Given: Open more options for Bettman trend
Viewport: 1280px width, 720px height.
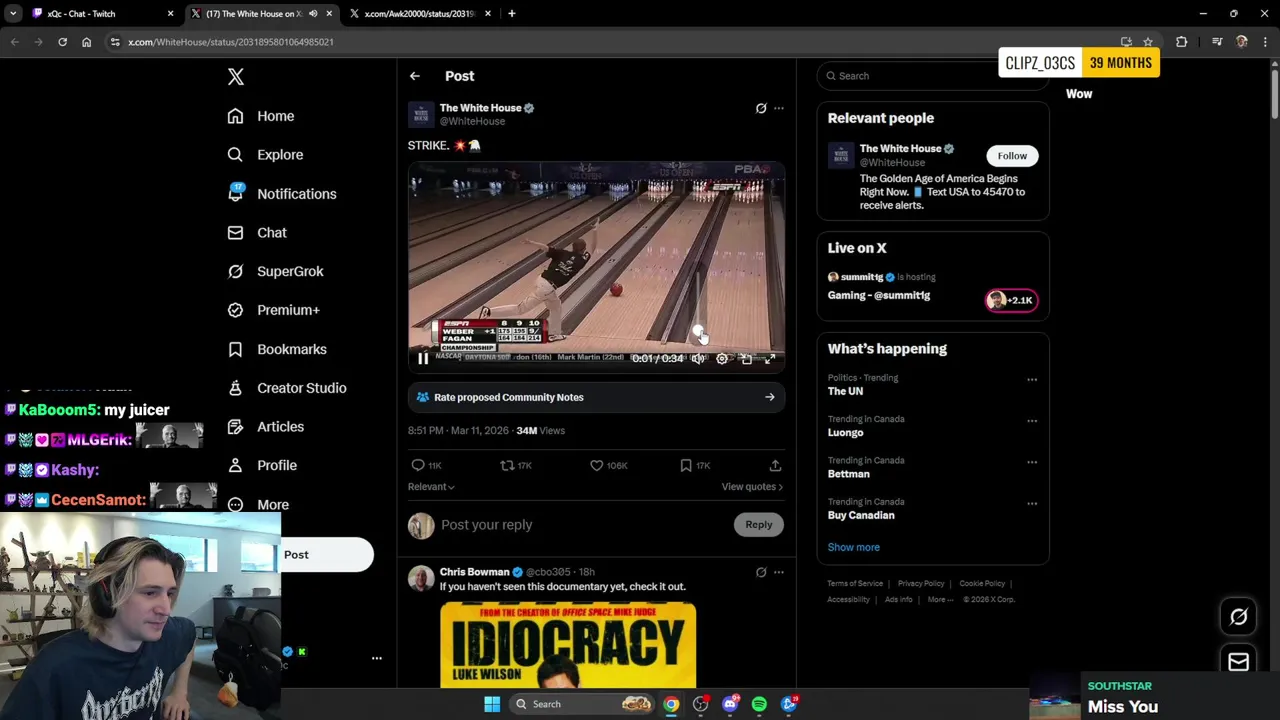Looking at the screenshot, I should point(1032,463).
